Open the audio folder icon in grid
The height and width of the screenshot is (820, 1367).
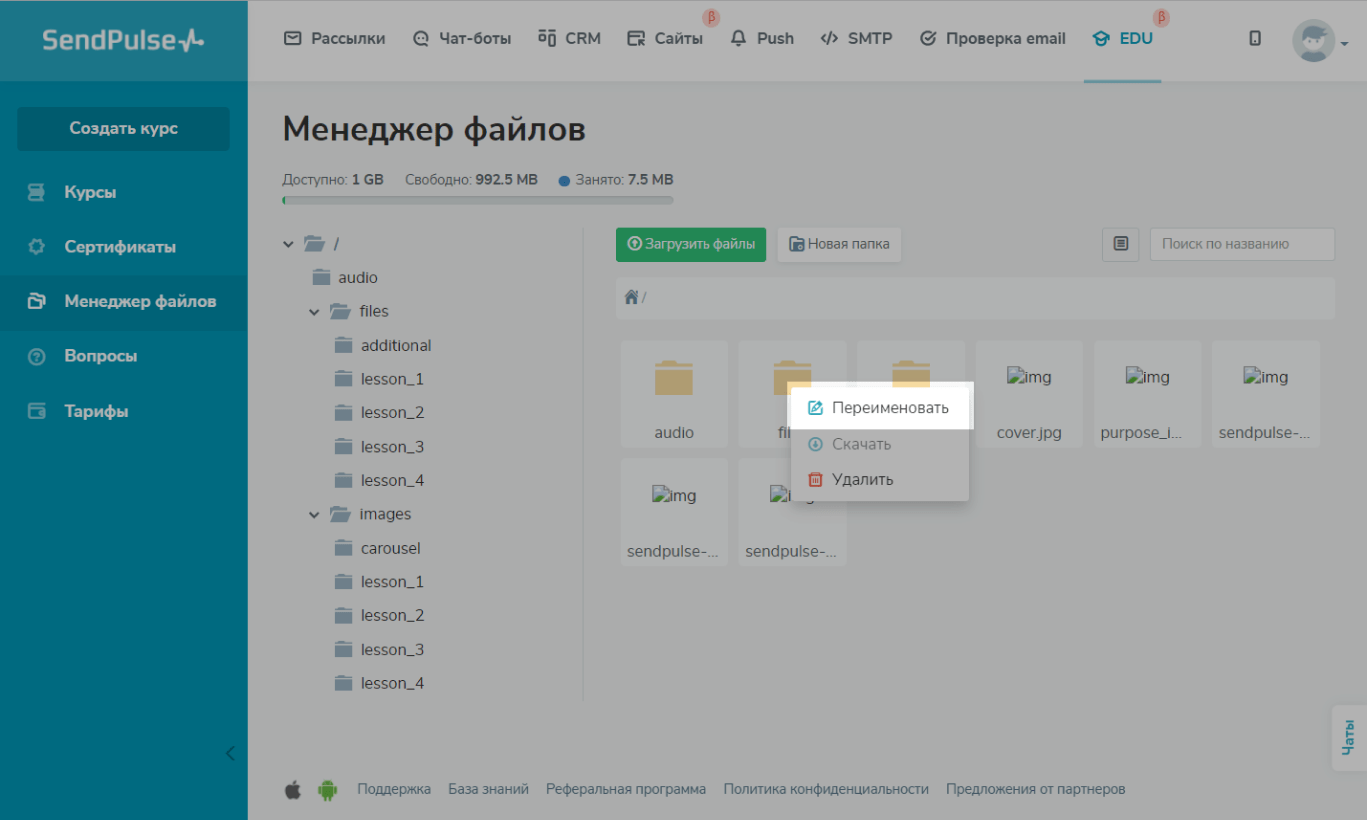(674, 379)
